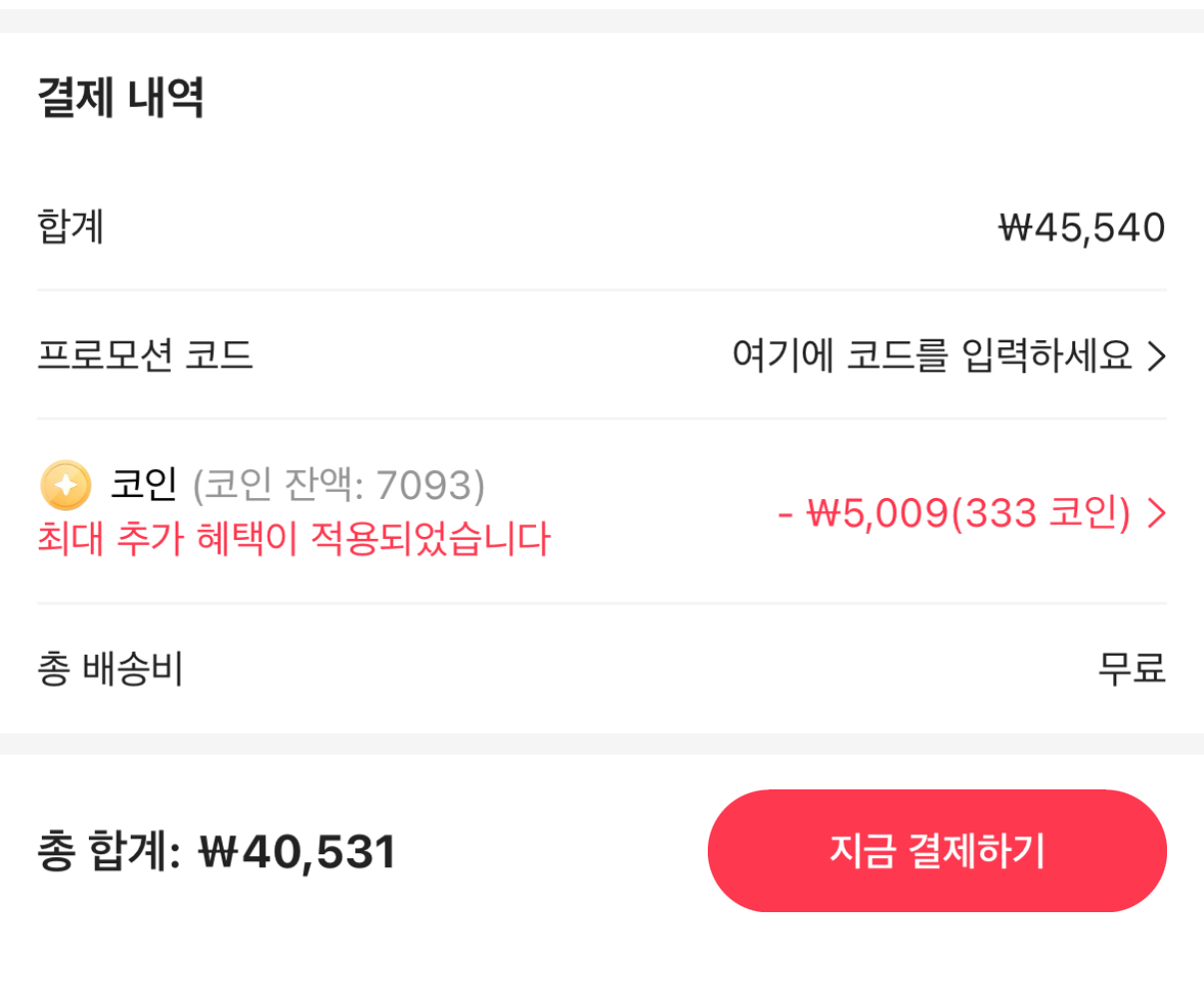The image size is (1204, 988).
Task: Click the gold coin icon next to 코인
Action: 64,486
